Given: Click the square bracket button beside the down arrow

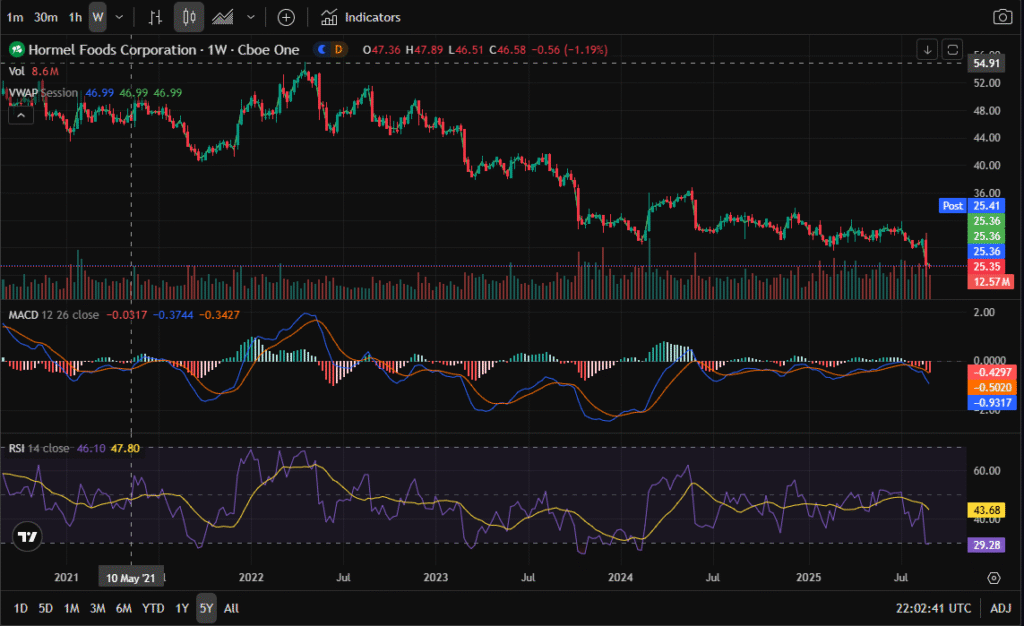Looking at the screenshot, I should point(952,49).
